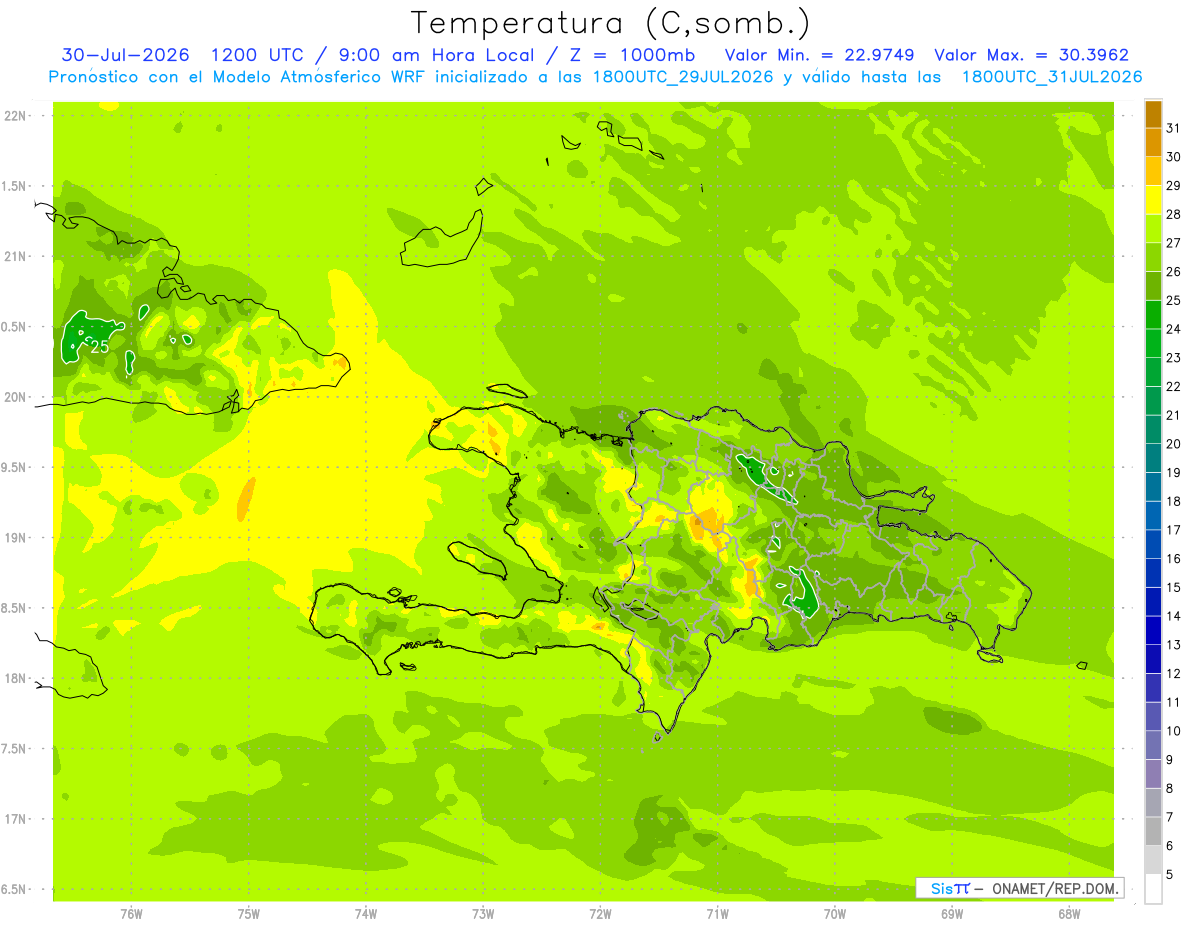Click the '17N' latitude label
Image resolution: width=1200 pixels, height=927 pixels.
16,819
